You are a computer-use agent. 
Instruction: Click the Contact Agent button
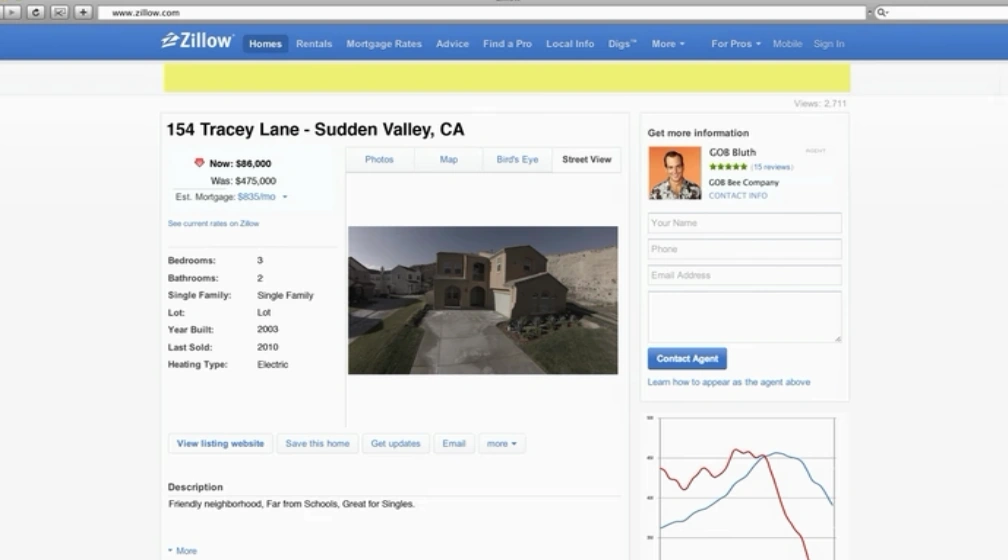coord(687,359)
